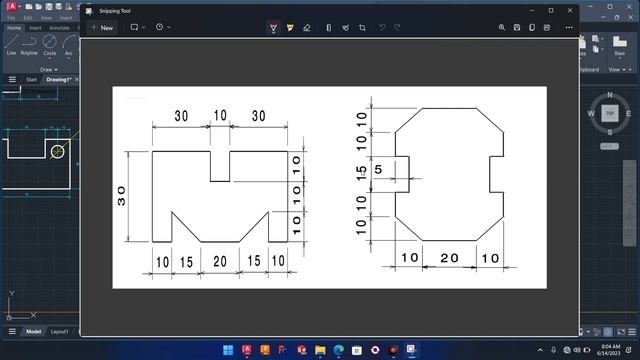The height and width of the screenshot is (360, 640).
Task: Click the yellow circle in AutoCAD drawing
Action: pos(58,152)
